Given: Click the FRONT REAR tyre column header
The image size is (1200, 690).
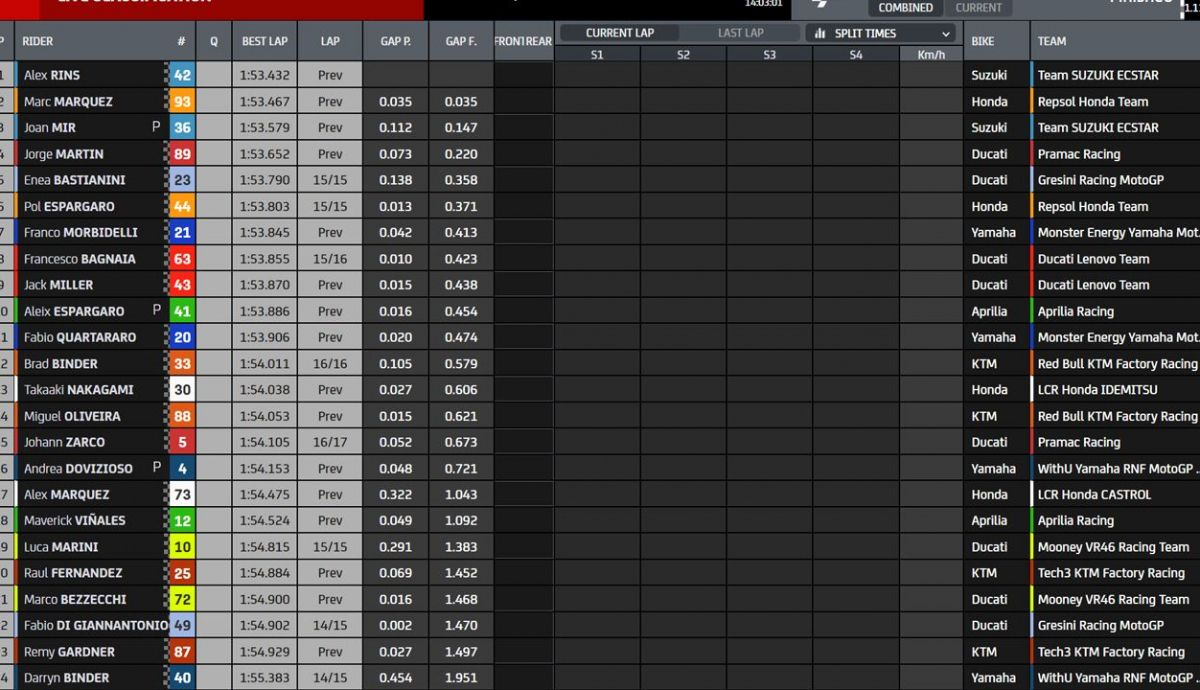Looking at the screenshot, I should click(523, 42).
